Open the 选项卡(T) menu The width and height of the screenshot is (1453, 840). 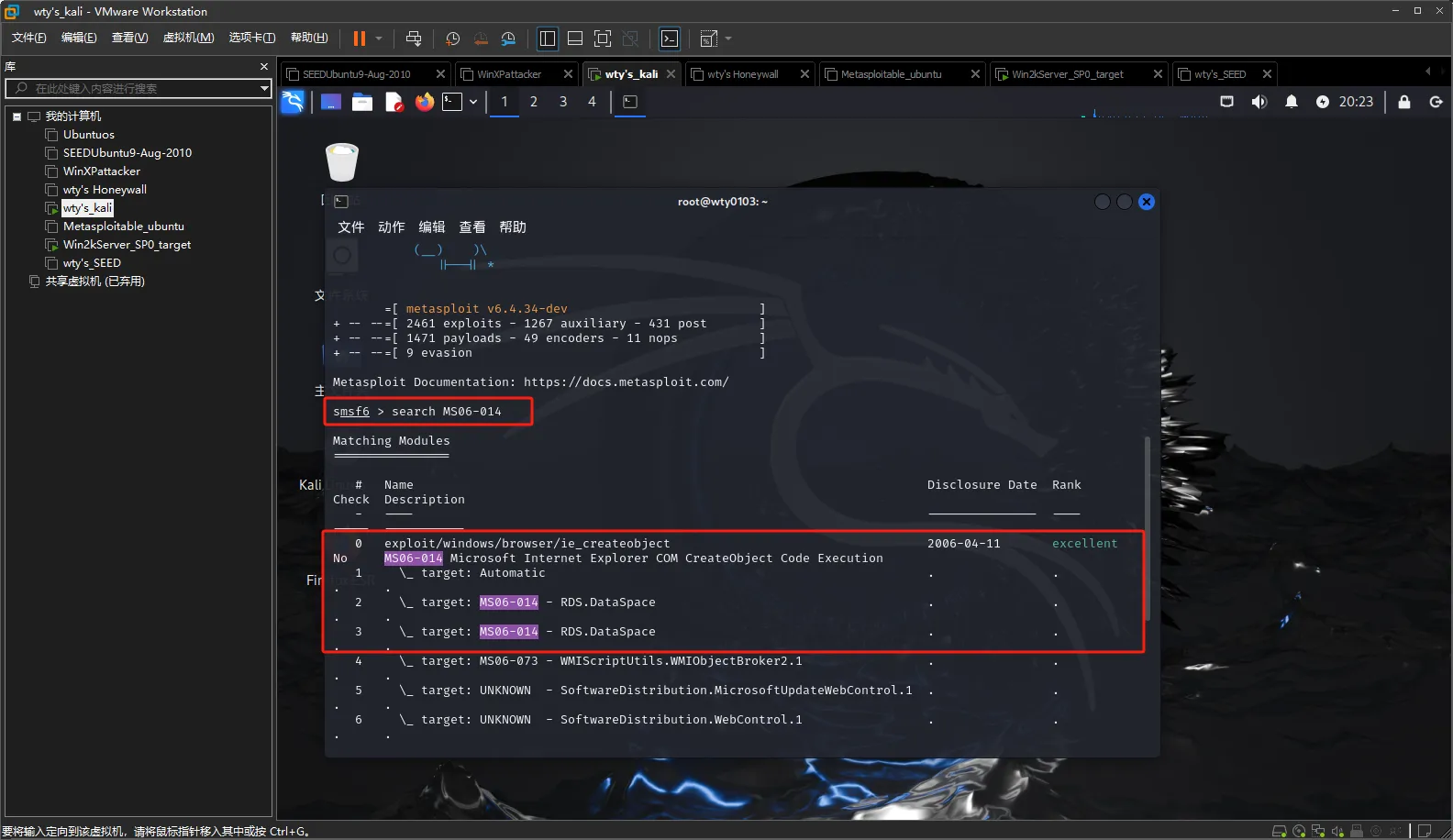tap(252, 38)
